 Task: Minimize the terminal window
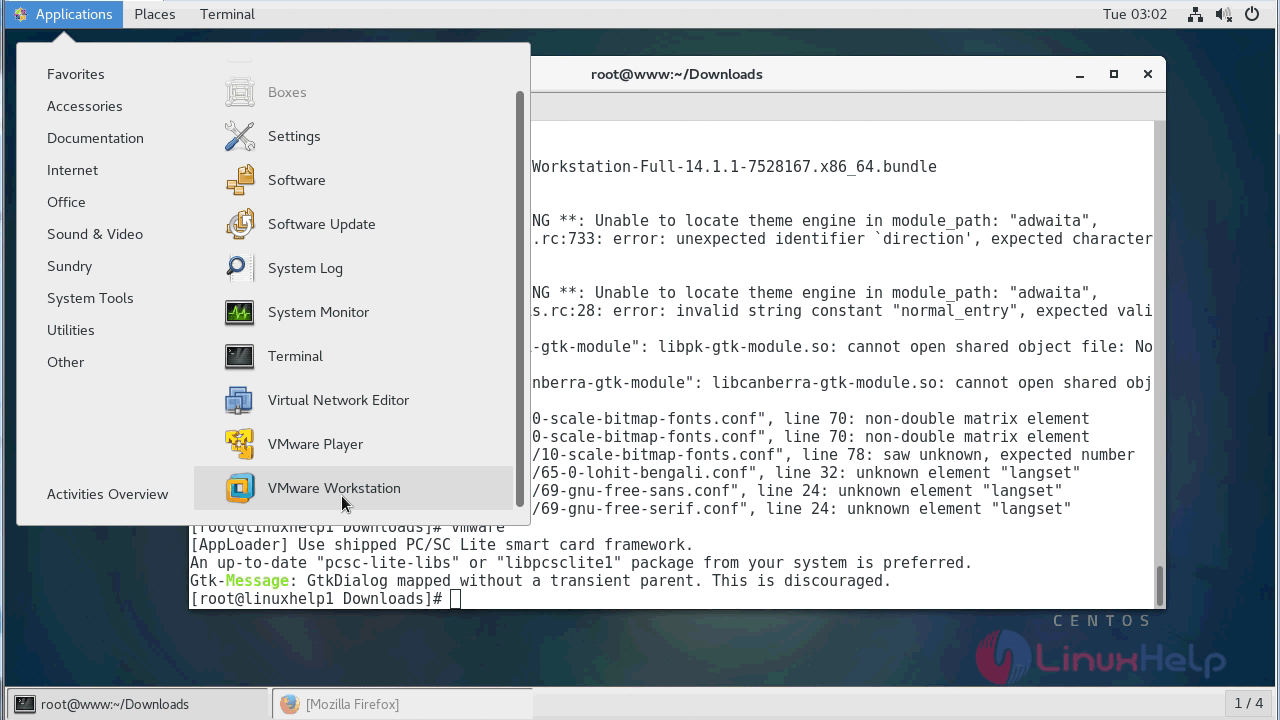point(1080,74)
